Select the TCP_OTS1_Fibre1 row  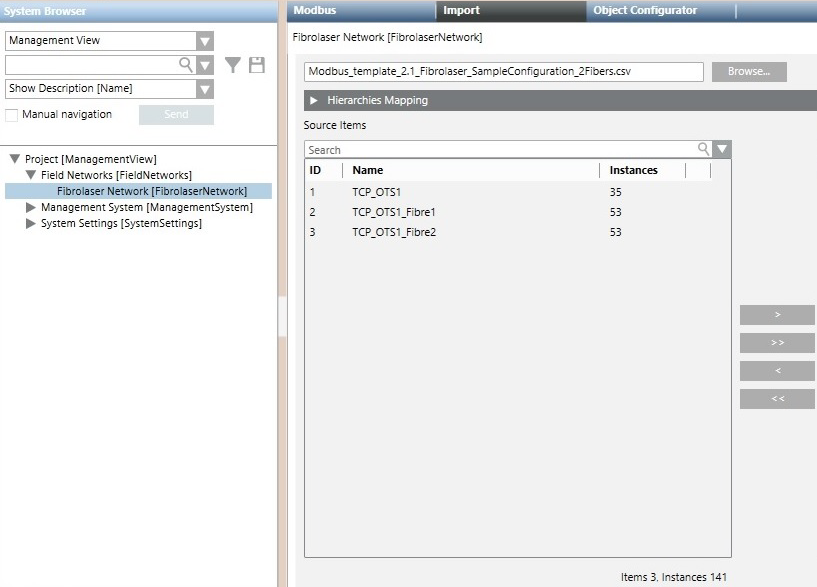(394, 212)
